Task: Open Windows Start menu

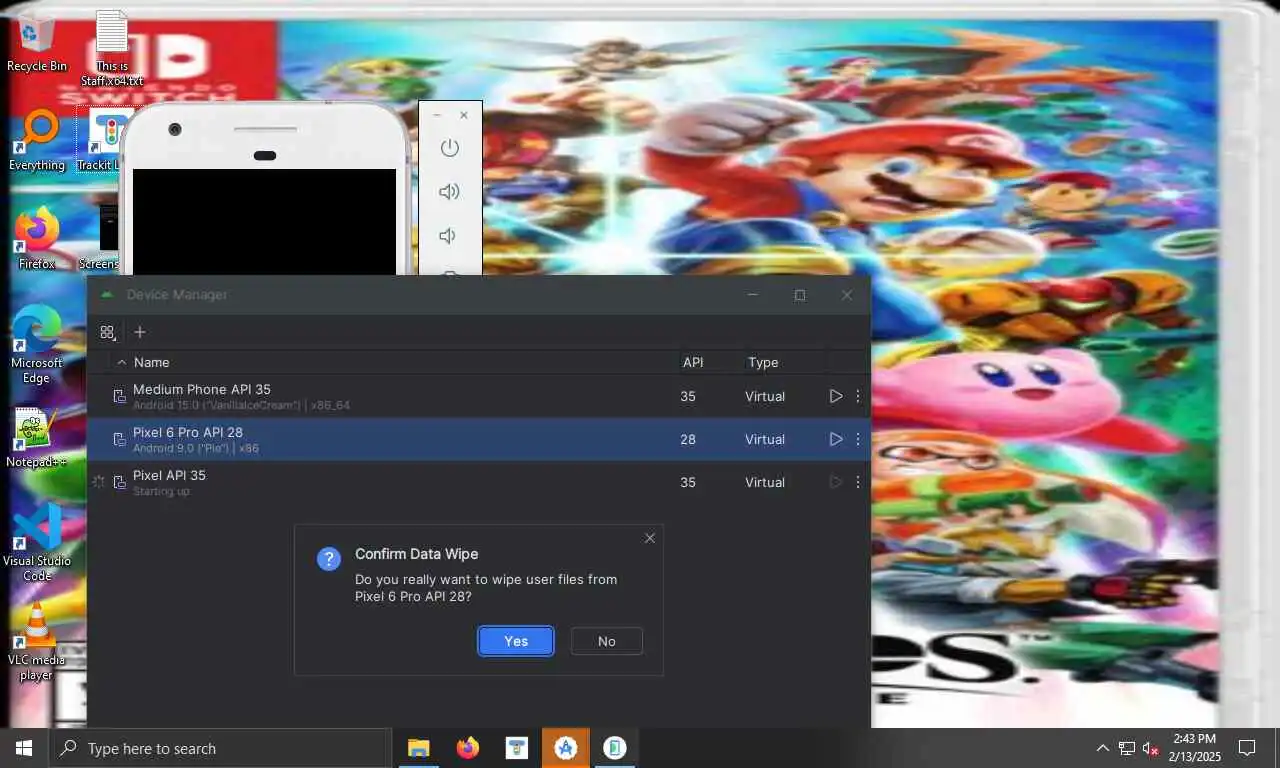Action: tap(24, 748)
